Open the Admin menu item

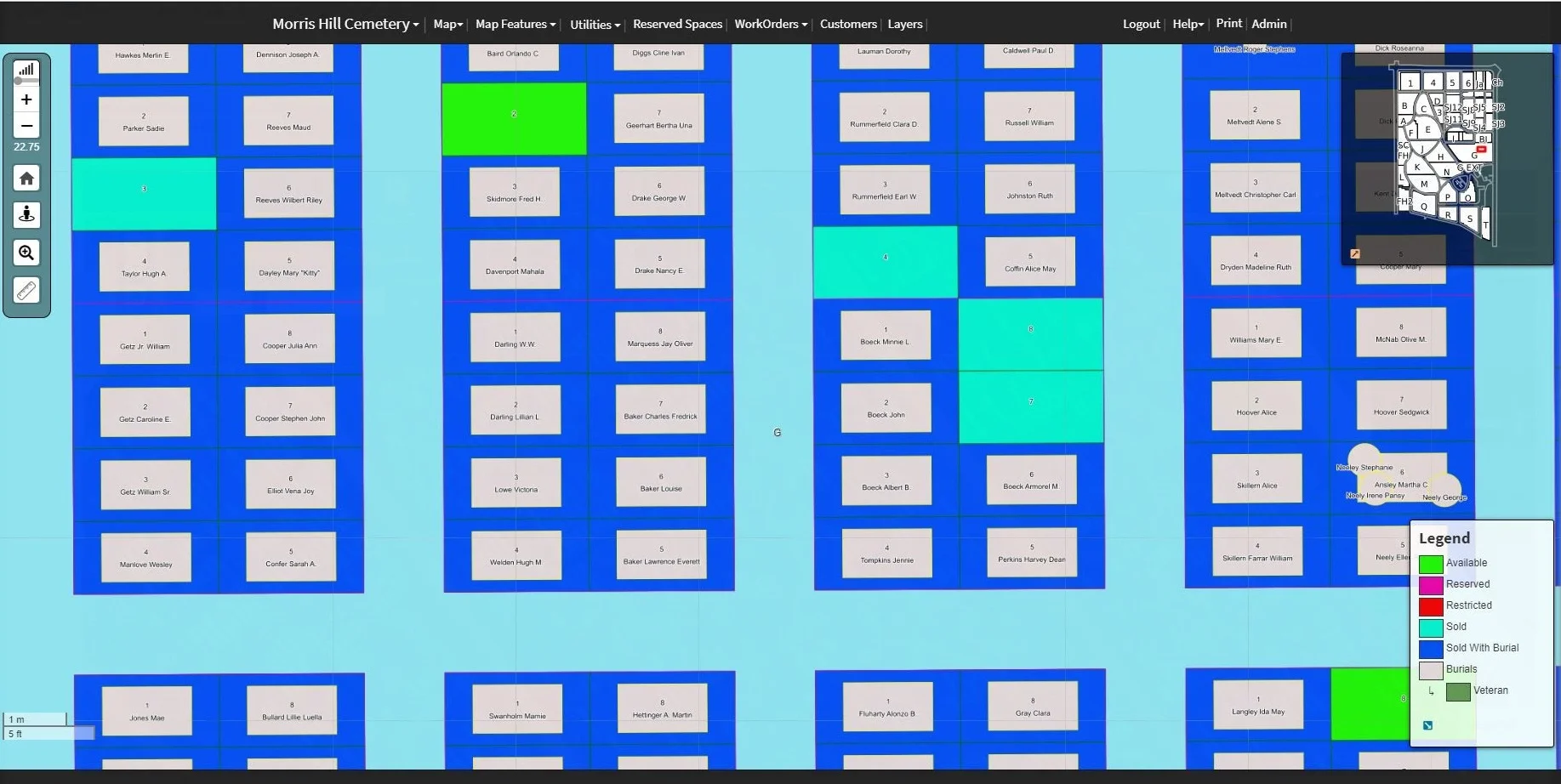point(1268,24)
